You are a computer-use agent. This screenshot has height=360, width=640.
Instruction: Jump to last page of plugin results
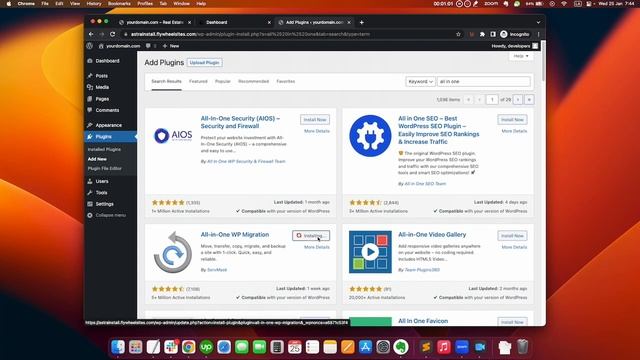click(529, 100)
